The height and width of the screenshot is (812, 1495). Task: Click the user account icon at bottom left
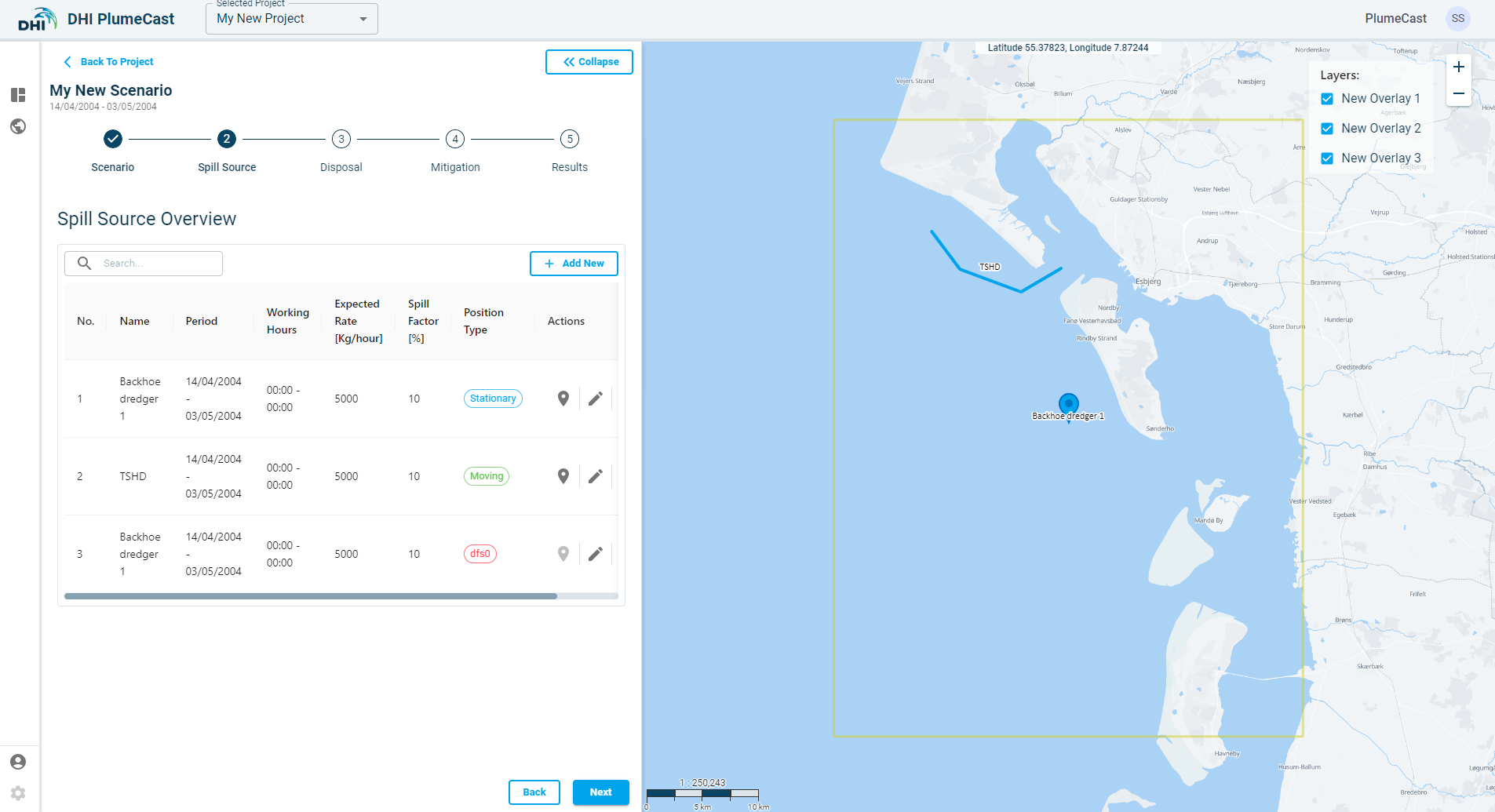(18, 762)
